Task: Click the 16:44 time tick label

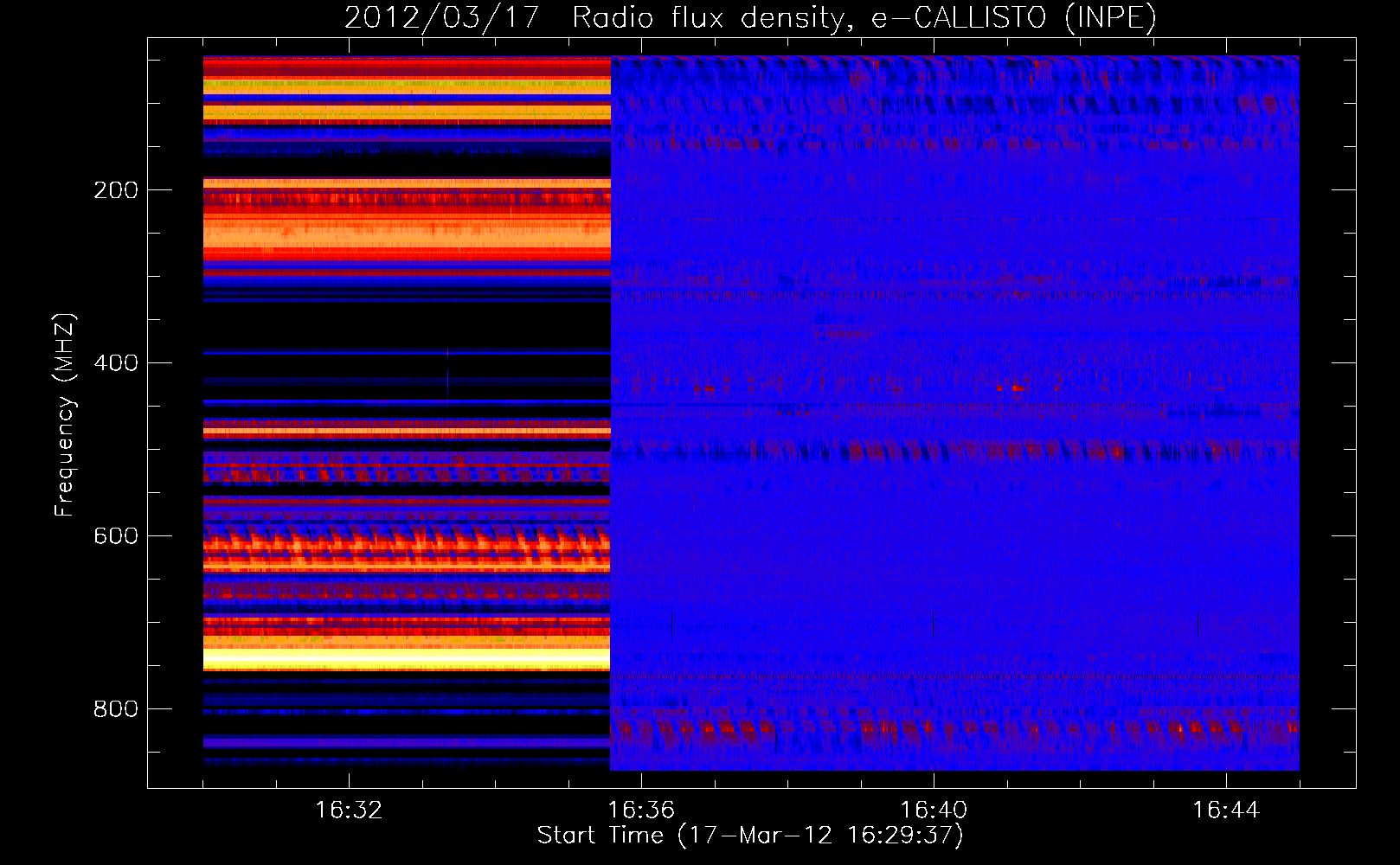Action: [x=1226, y=810]
